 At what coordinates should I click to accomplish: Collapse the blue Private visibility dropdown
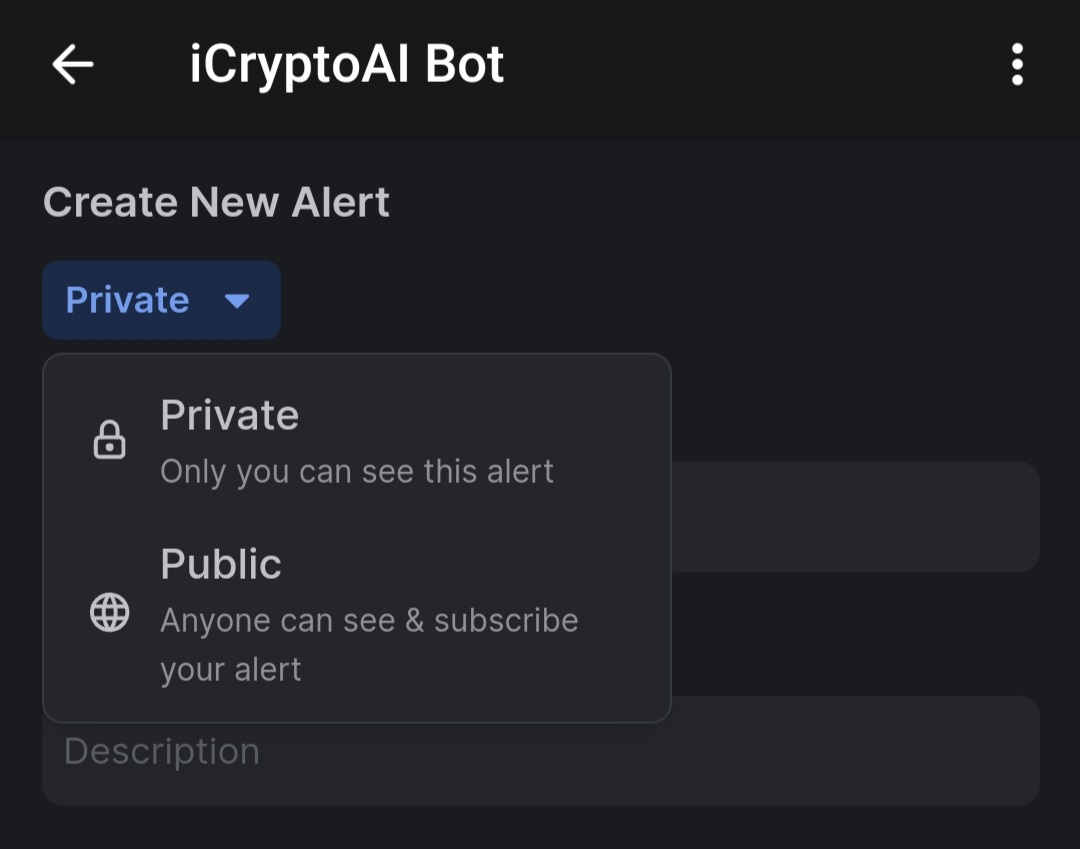point(161,300)
